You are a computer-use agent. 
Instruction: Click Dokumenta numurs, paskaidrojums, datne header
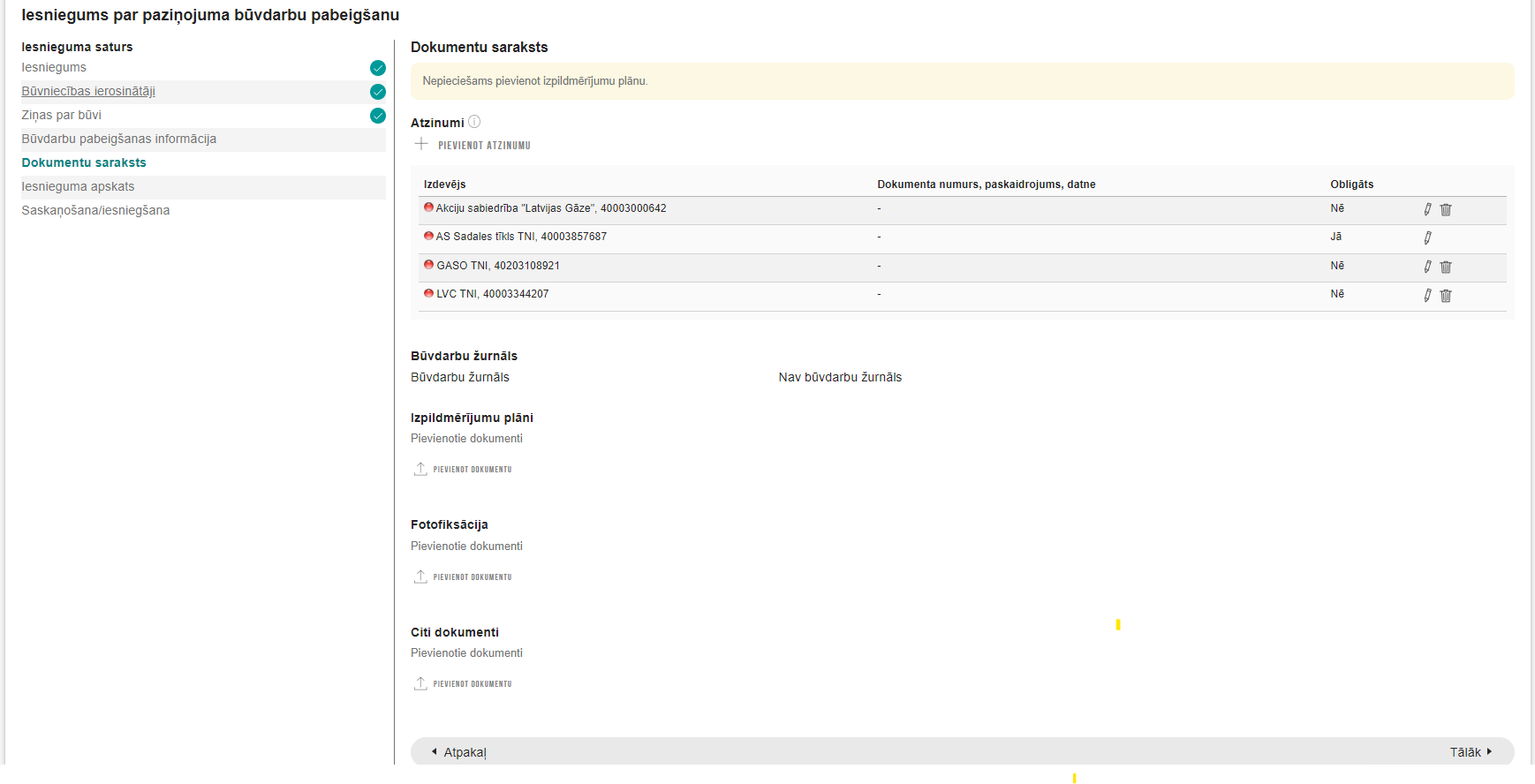tap(986, 185)
